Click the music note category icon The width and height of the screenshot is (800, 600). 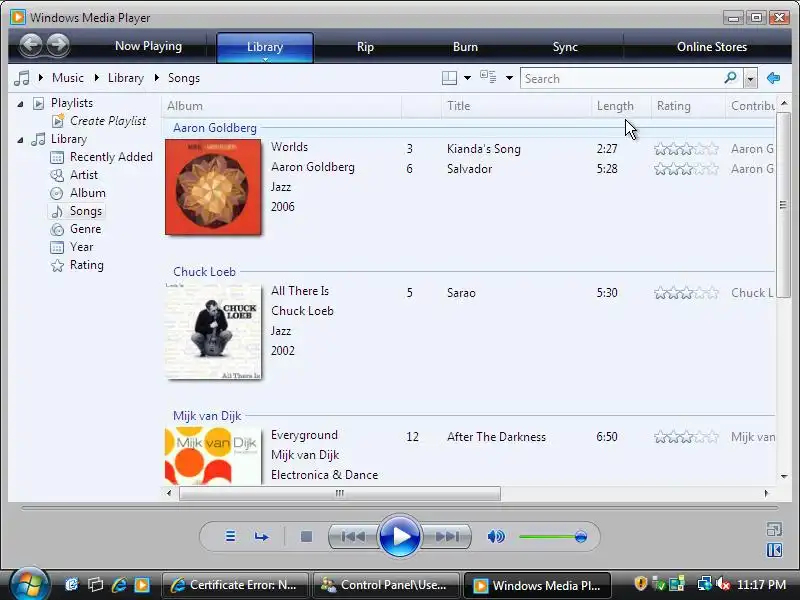pyautogui.click(x=22, y=78)
